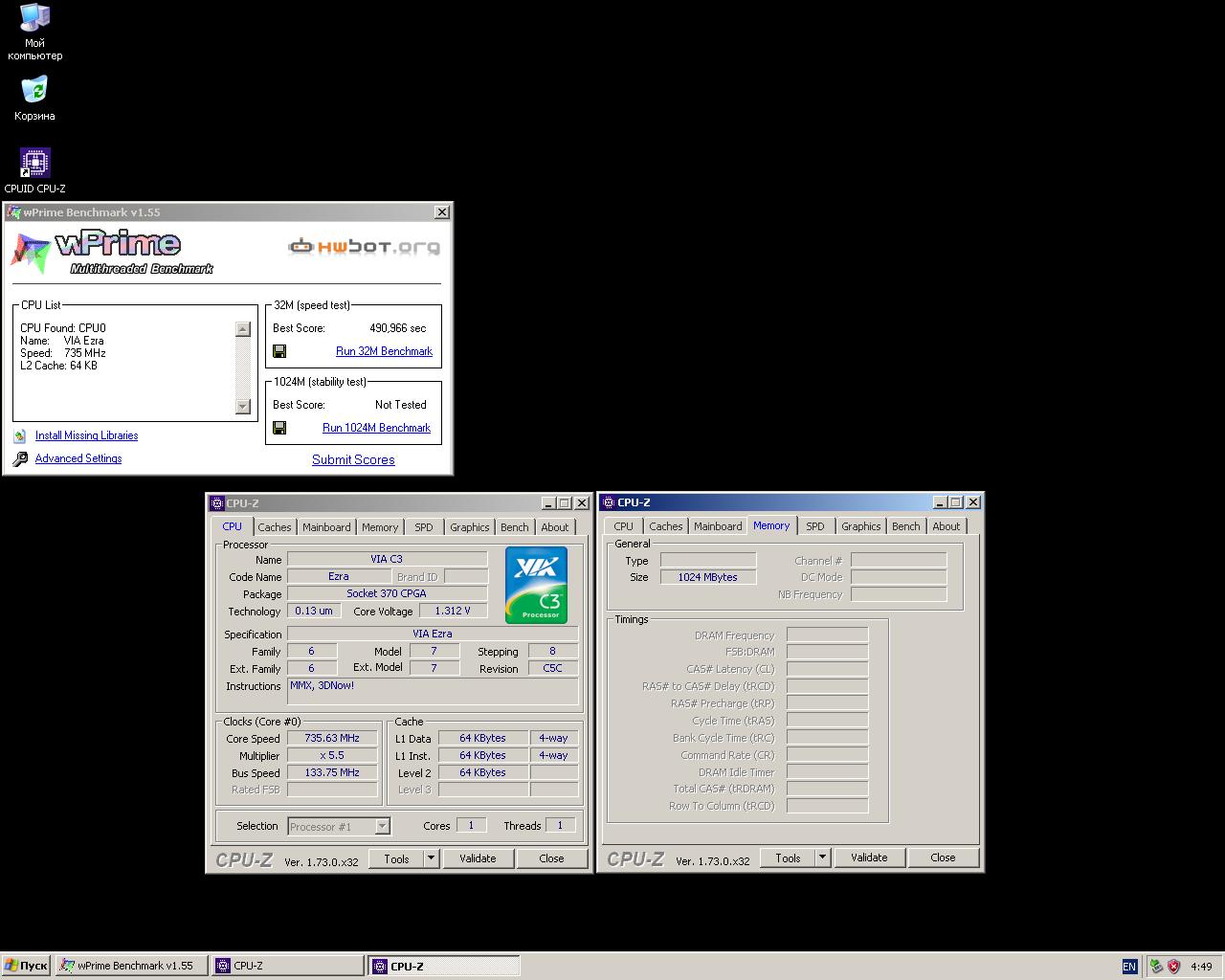Click Submit Scores link
1225x980 pixels.
353,459
